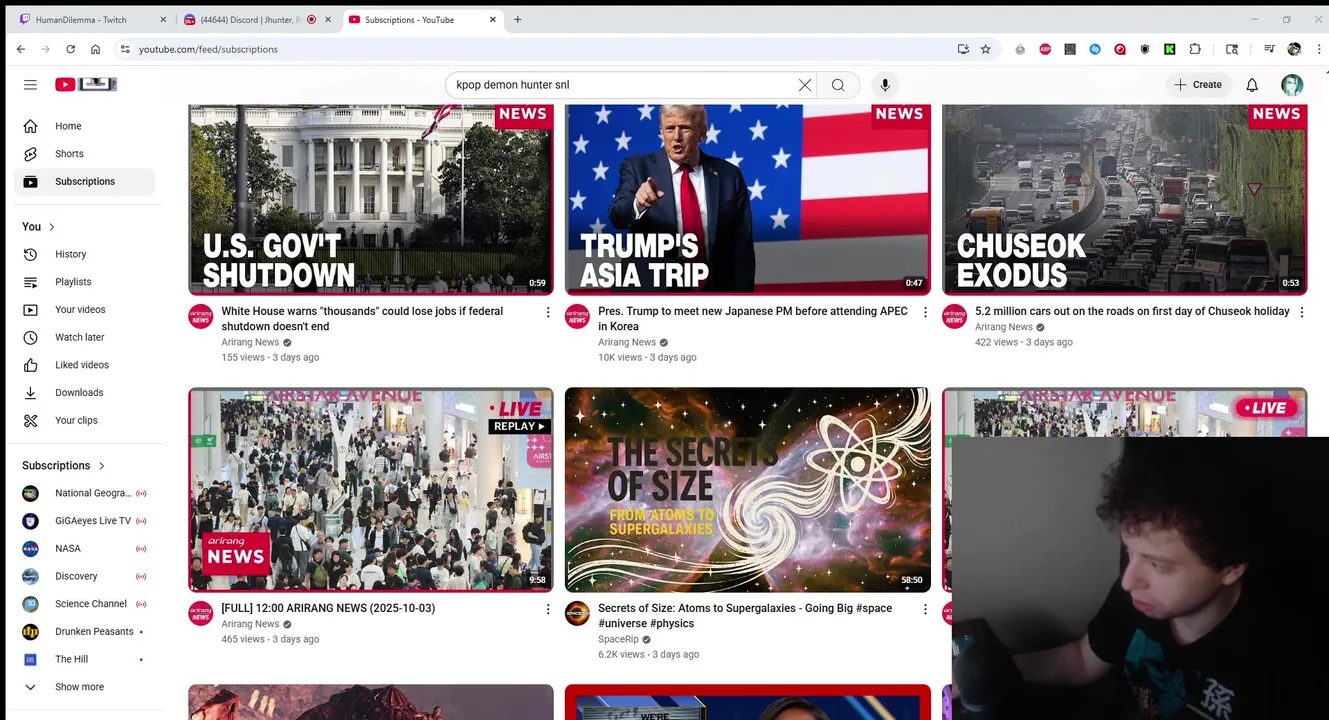Select Subscriptions in sidebar
Viewport: 1329px width, 720px height.
85,182
